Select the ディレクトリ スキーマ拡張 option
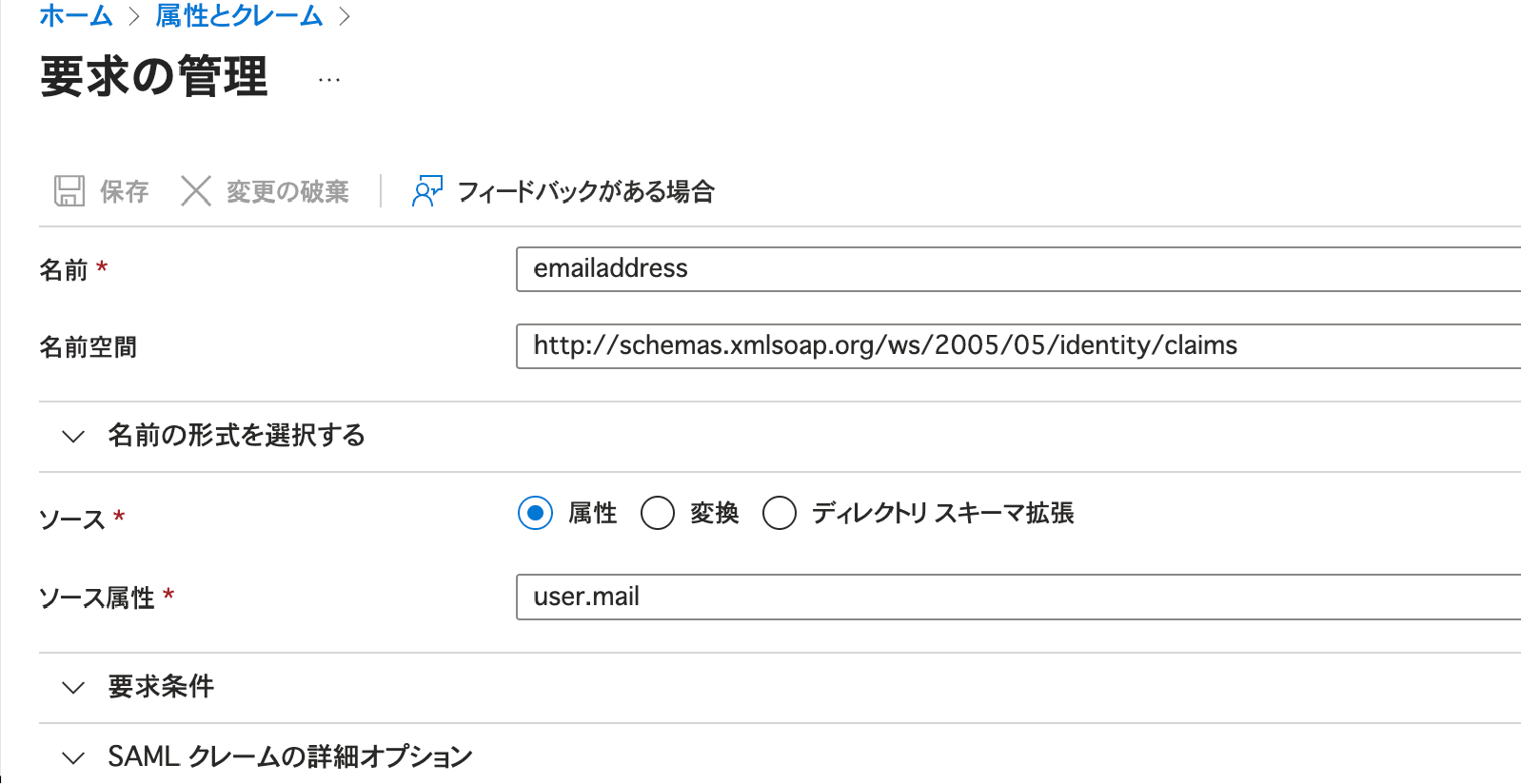 point(780,513)
